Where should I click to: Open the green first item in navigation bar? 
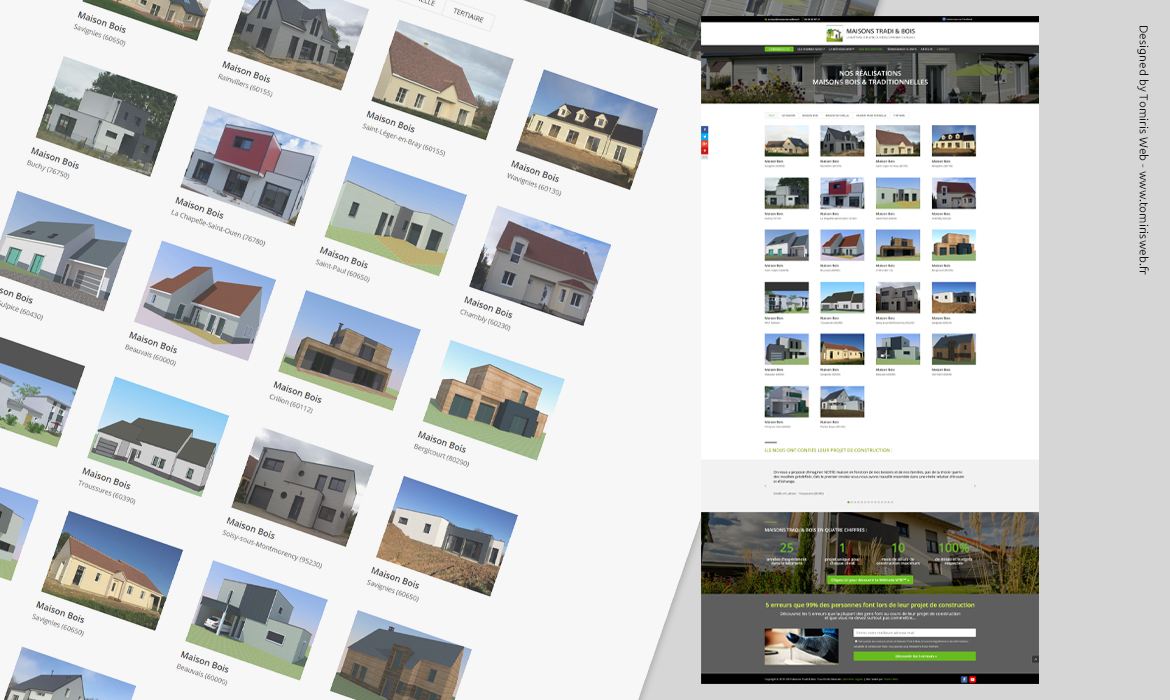[779, 49]
